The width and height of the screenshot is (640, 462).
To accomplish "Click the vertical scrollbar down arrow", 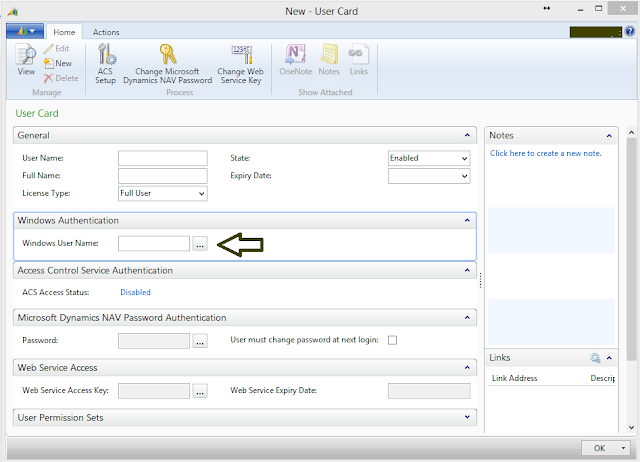I will pyautogui.click(x=631, y=427).
